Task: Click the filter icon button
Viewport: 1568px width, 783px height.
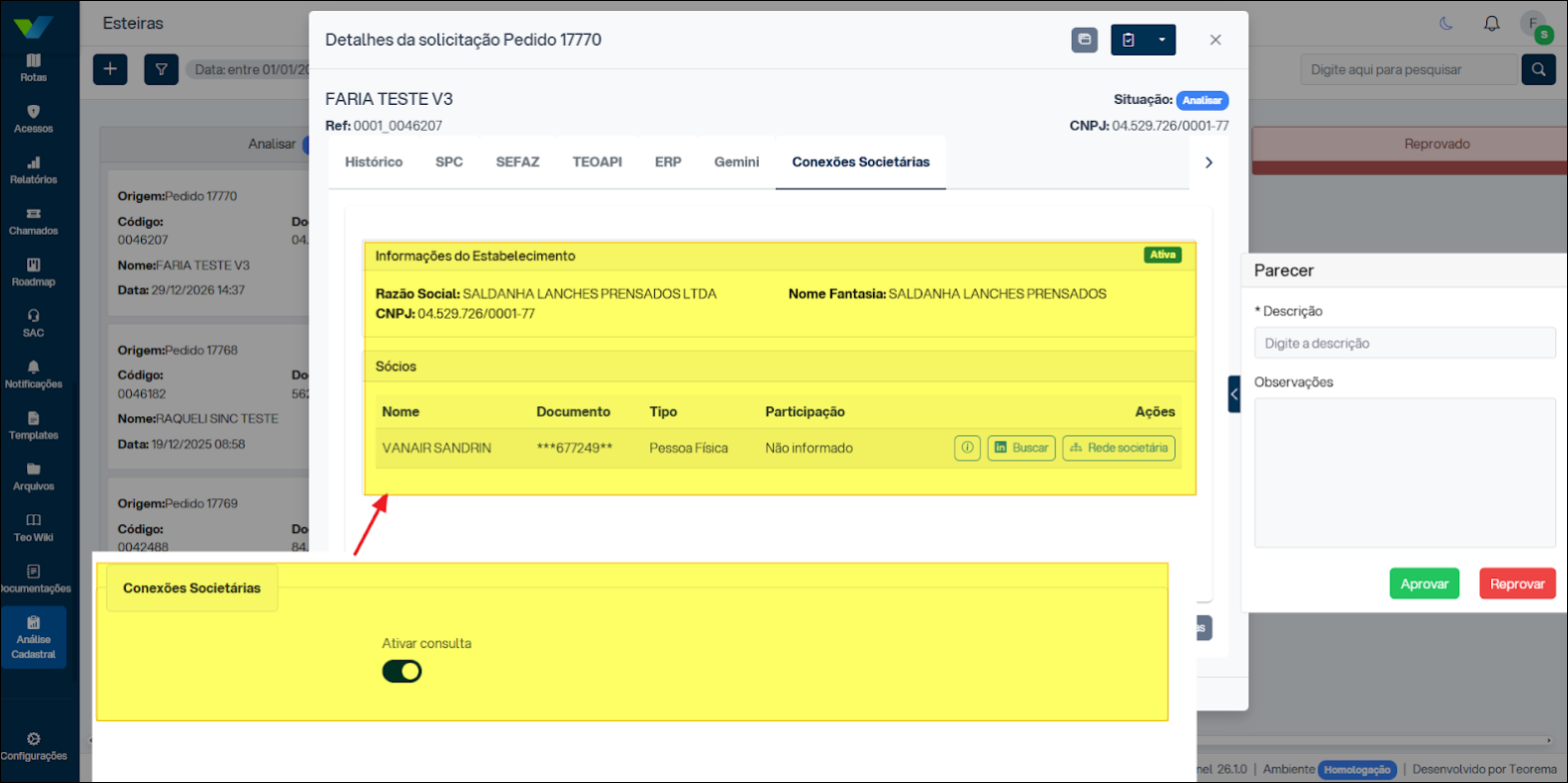Action: click(x=161, y=69)
